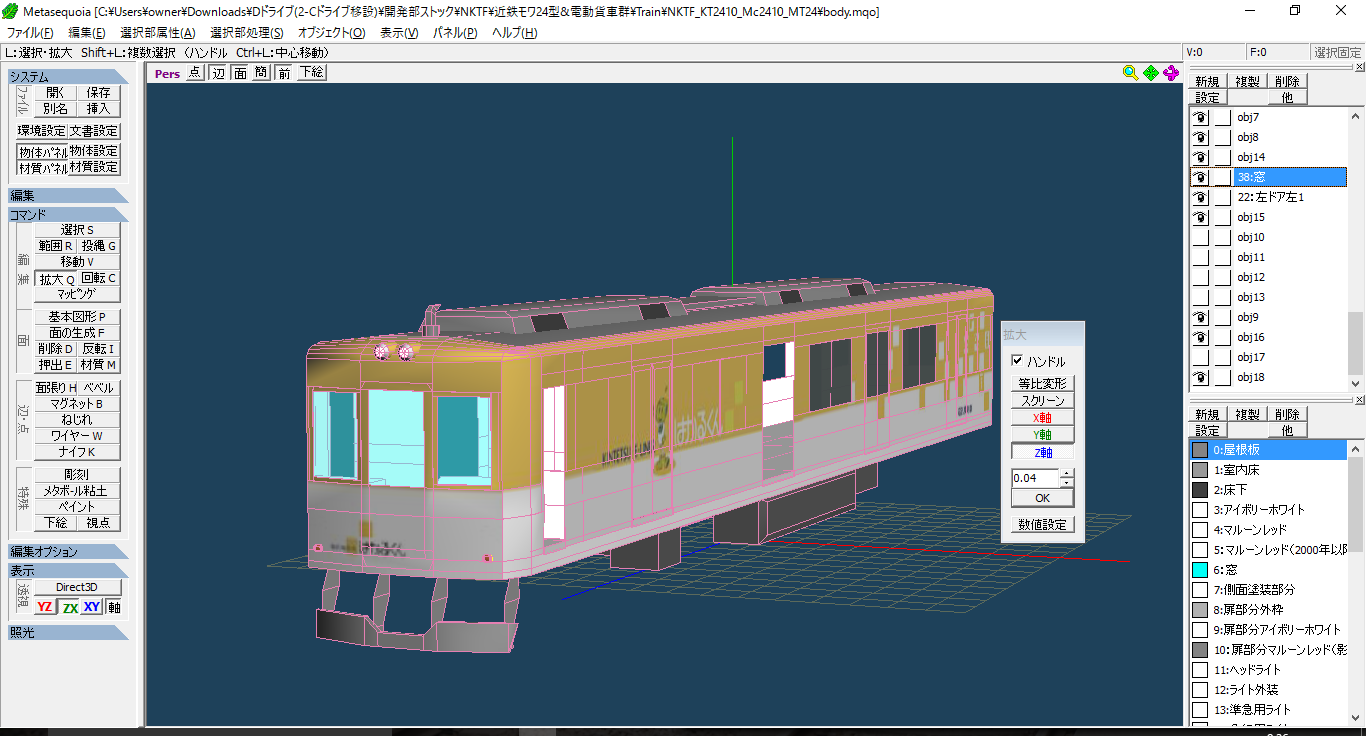This screenshot has width=1366, height=736.
Task: Toggle 辺 (edges) display in viewport bar
Action: pos(217,73)
